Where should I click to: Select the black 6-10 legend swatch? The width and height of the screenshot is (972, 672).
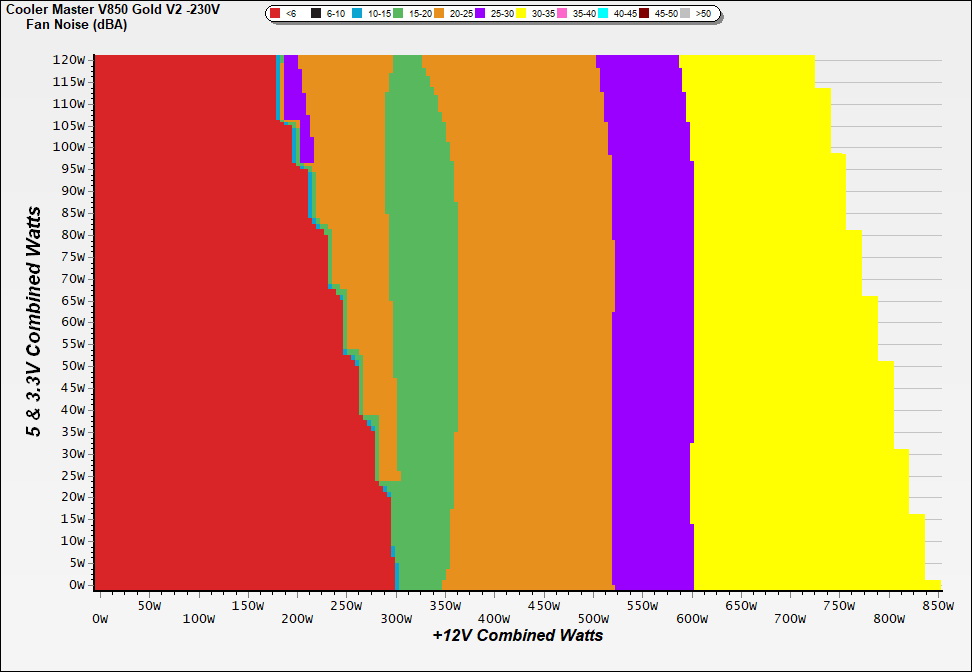tap(316, 14)
